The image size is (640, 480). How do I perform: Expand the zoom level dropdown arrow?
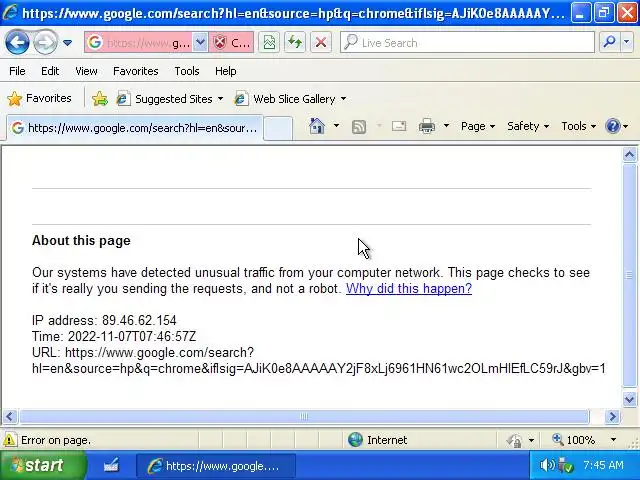pos(613,440)
